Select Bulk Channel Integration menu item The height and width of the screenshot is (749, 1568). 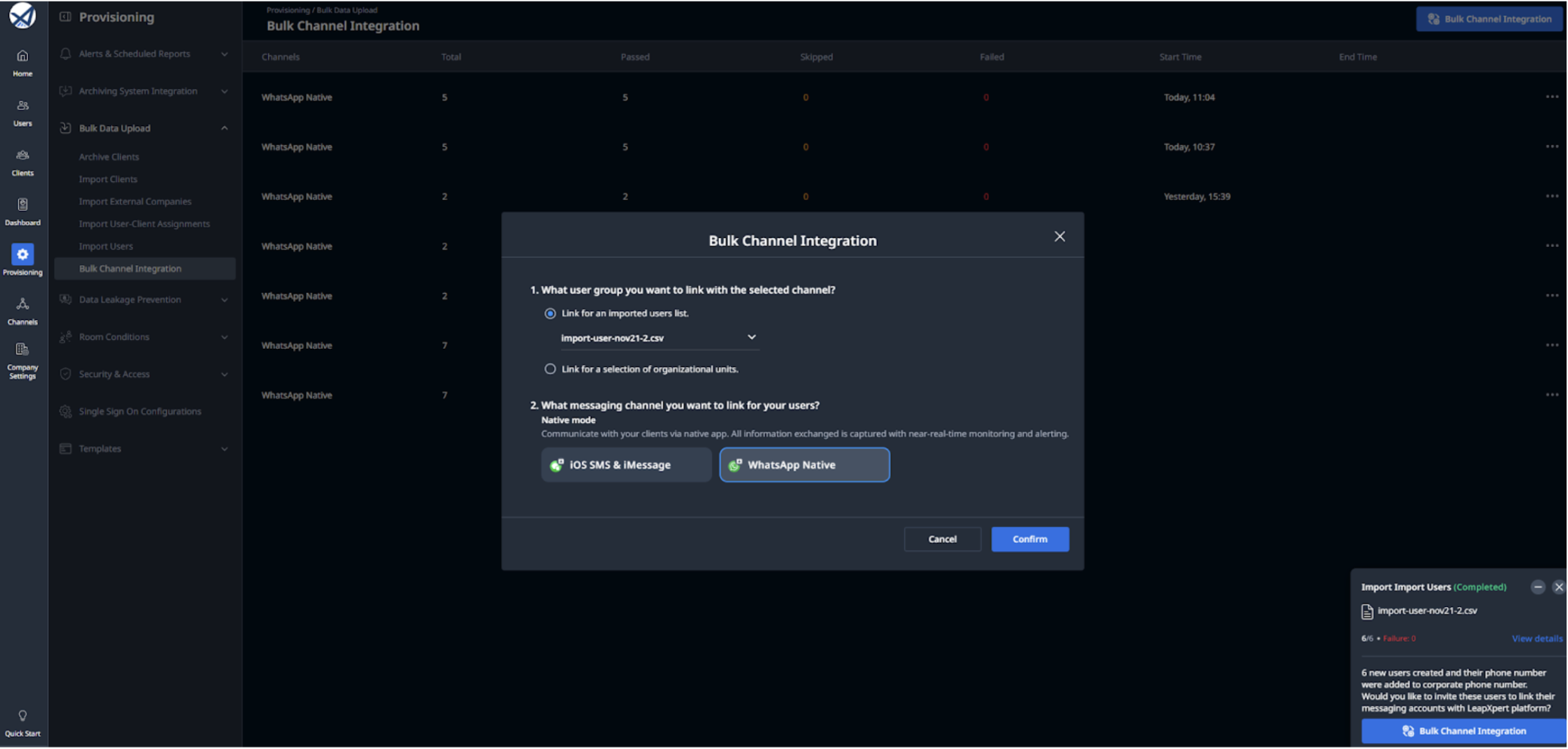pyautogui.click(x=145, y=269)
